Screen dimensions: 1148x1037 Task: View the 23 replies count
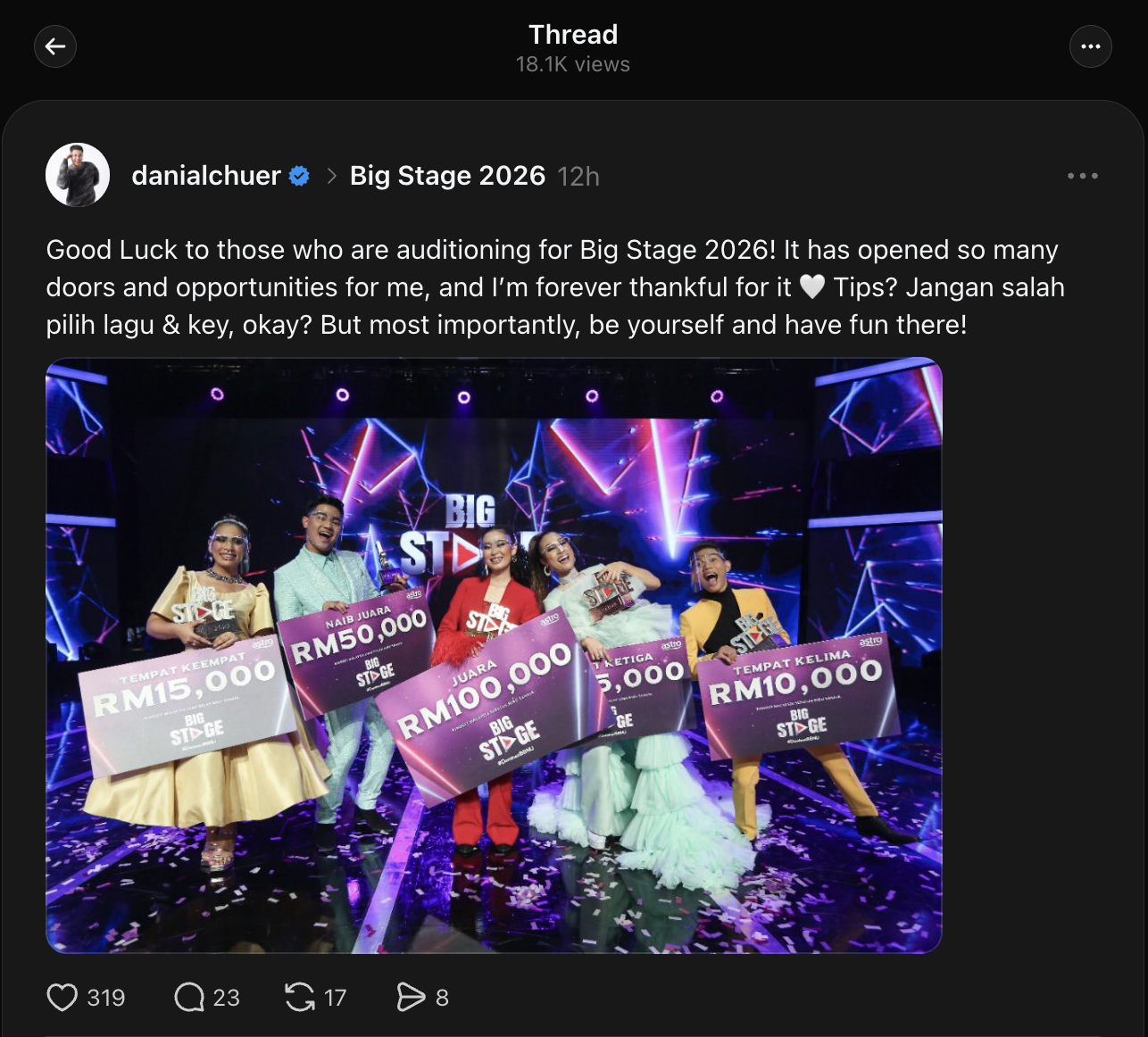pos(227,998)
